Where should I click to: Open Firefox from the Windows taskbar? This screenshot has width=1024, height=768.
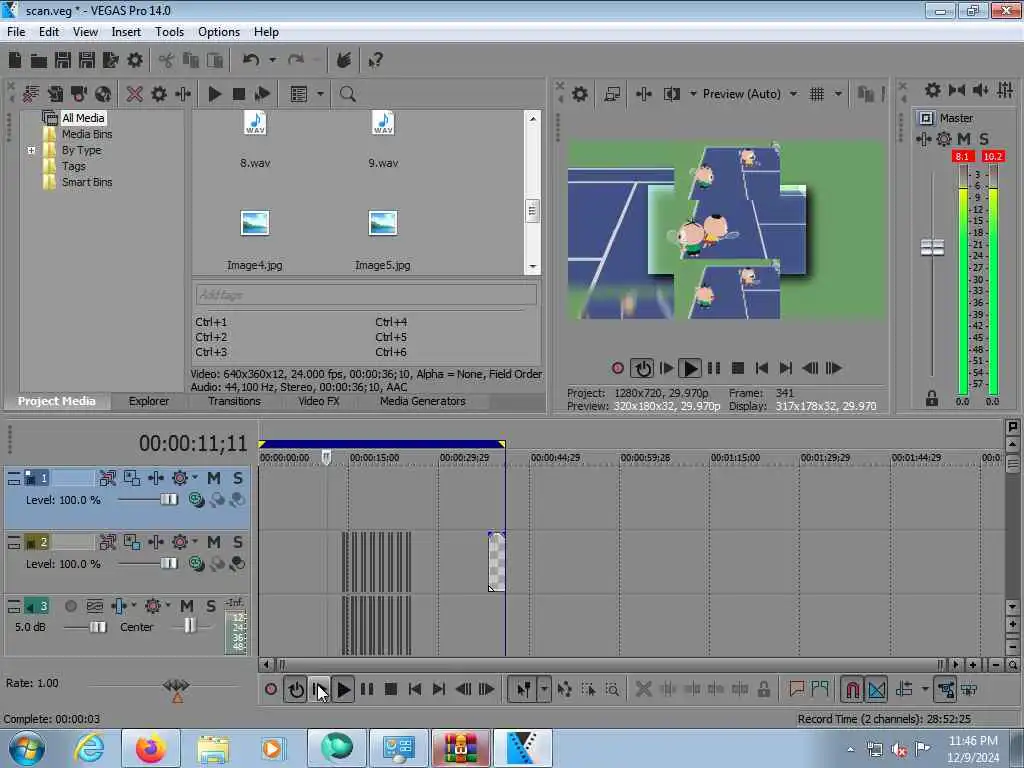point(151,748)
